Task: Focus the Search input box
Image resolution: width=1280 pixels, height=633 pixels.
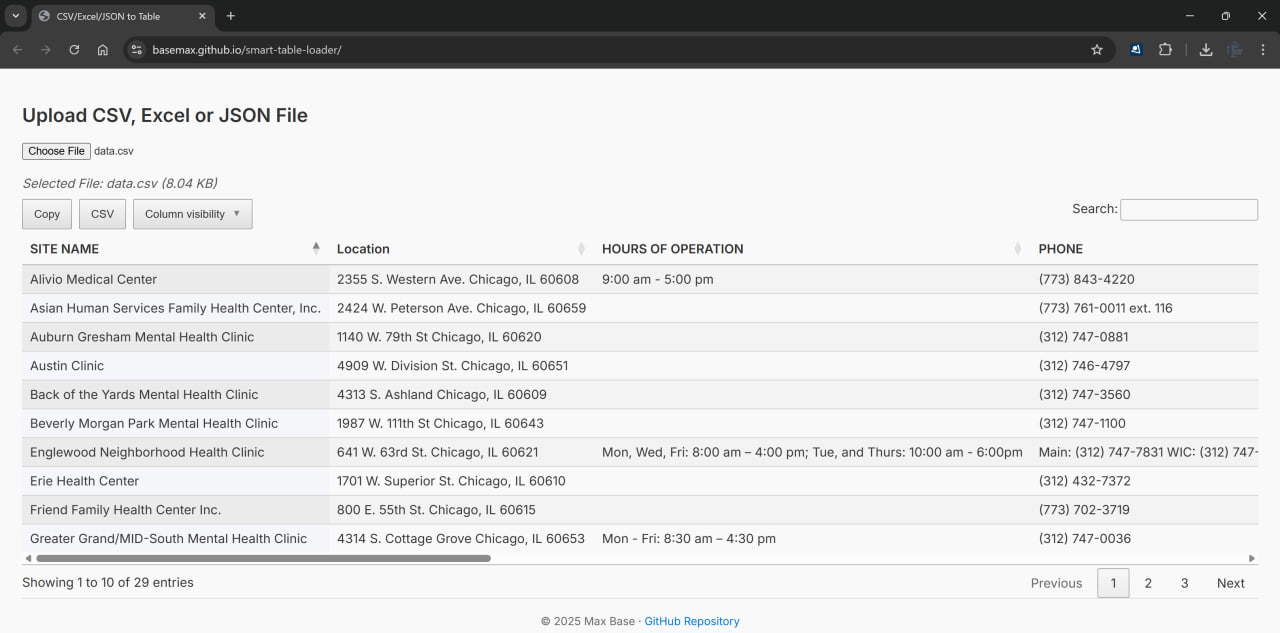Action: (x=1189, y=209)
